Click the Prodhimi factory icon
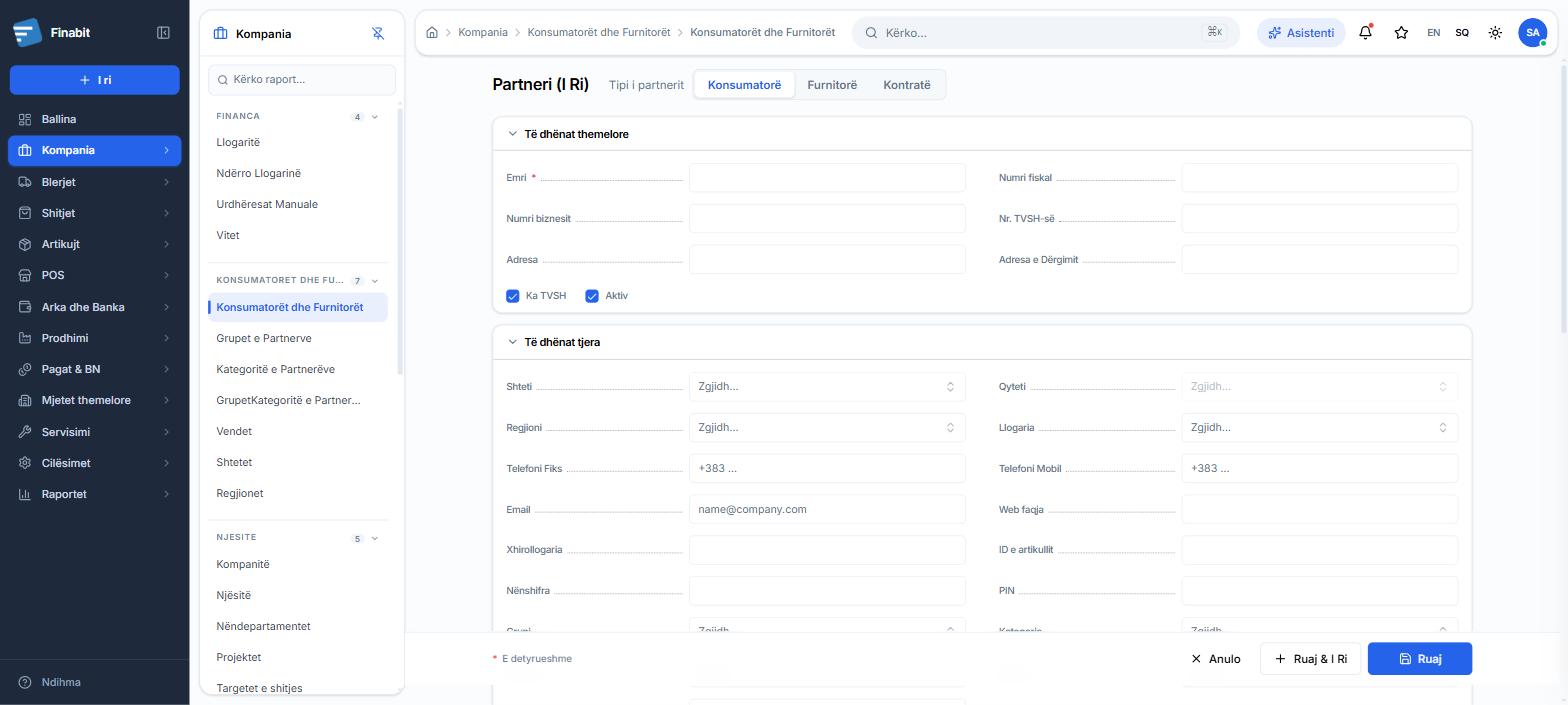 click(25, 338)
